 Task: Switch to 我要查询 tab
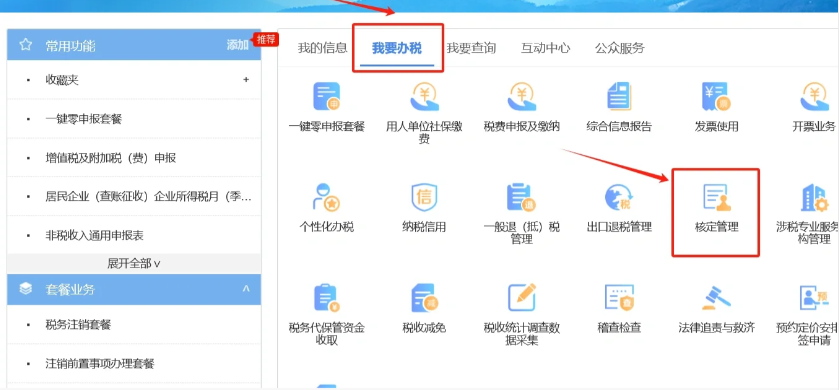click(x=471, y=48)
